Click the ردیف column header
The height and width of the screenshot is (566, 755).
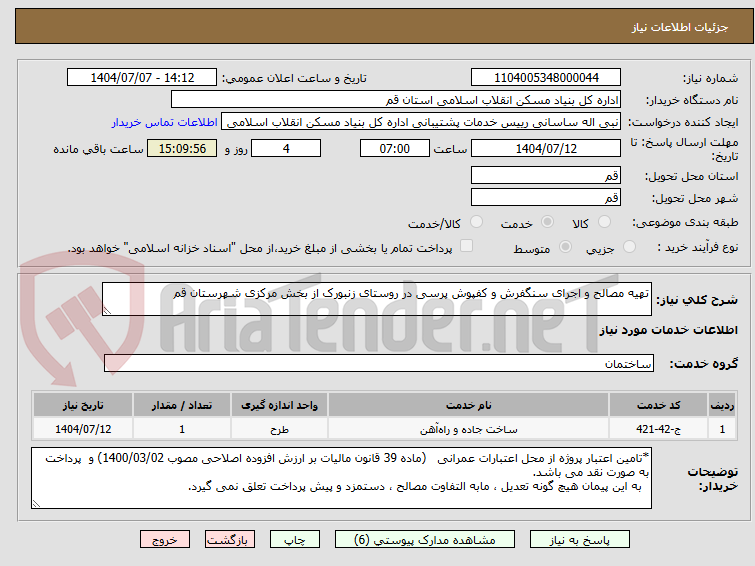722,405
